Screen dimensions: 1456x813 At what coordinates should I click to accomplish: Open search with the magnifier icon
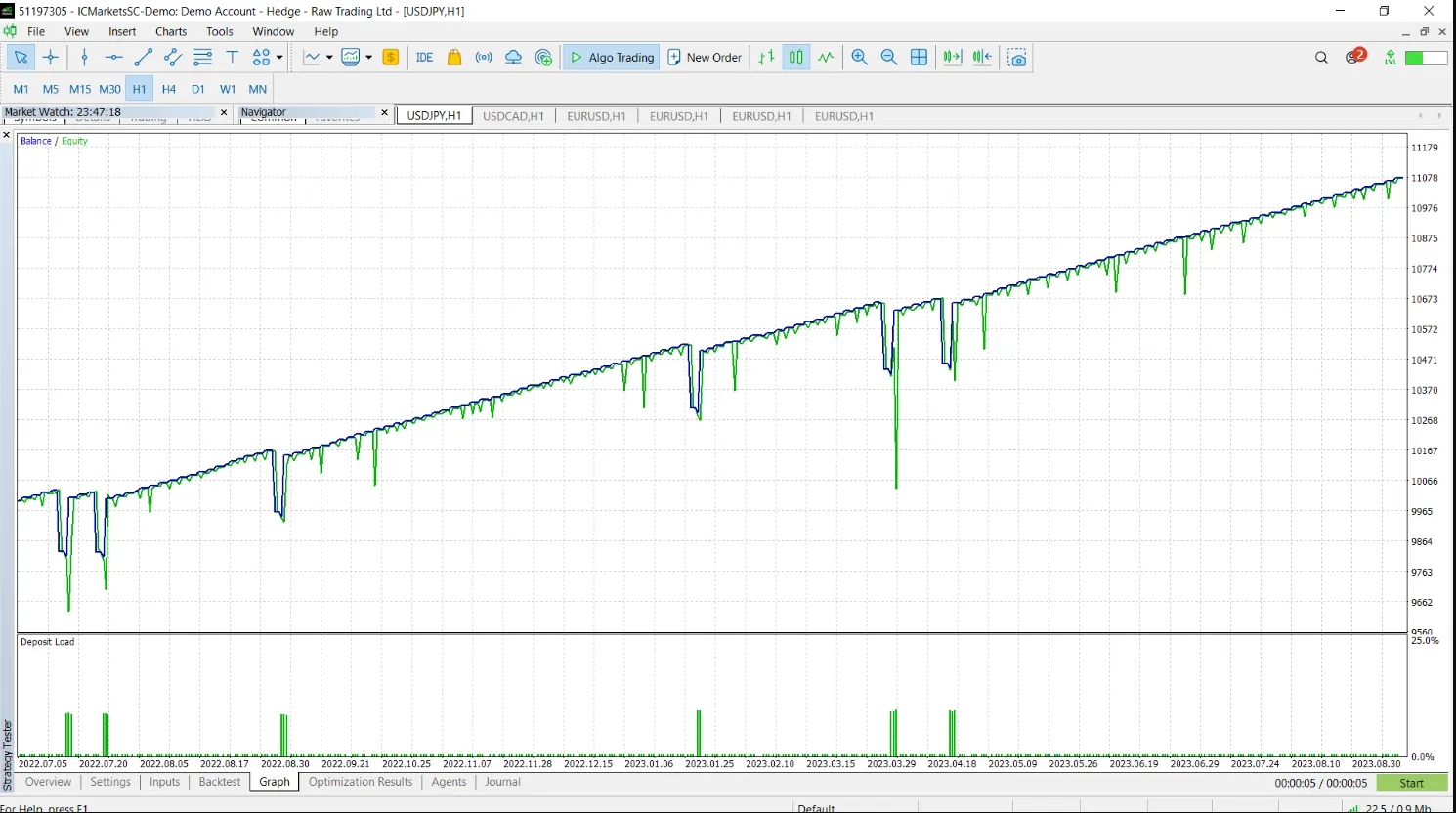pyautogui.click(x=1322, y=58)
